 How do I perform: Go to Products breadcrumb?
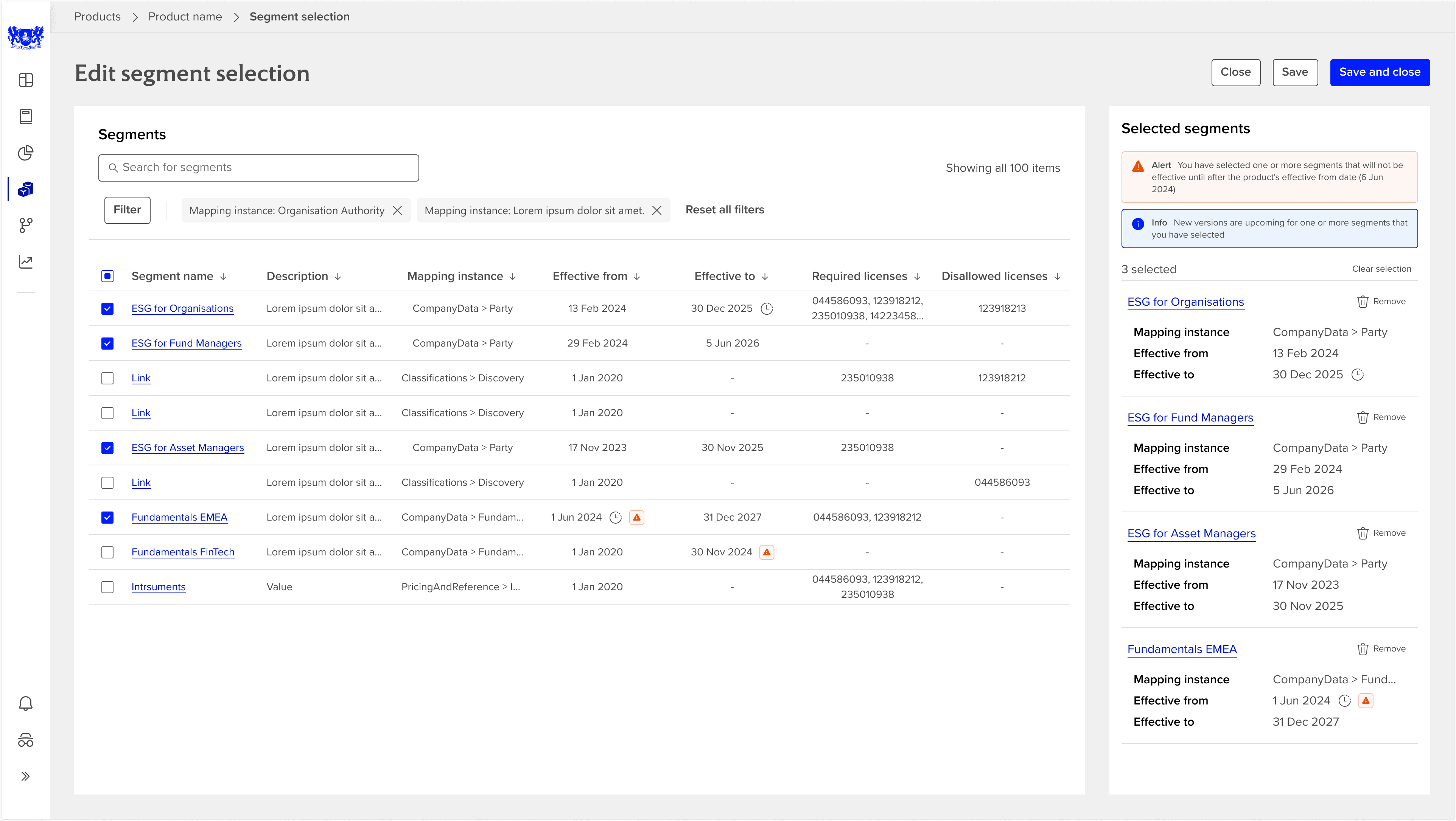pos(97,17)
